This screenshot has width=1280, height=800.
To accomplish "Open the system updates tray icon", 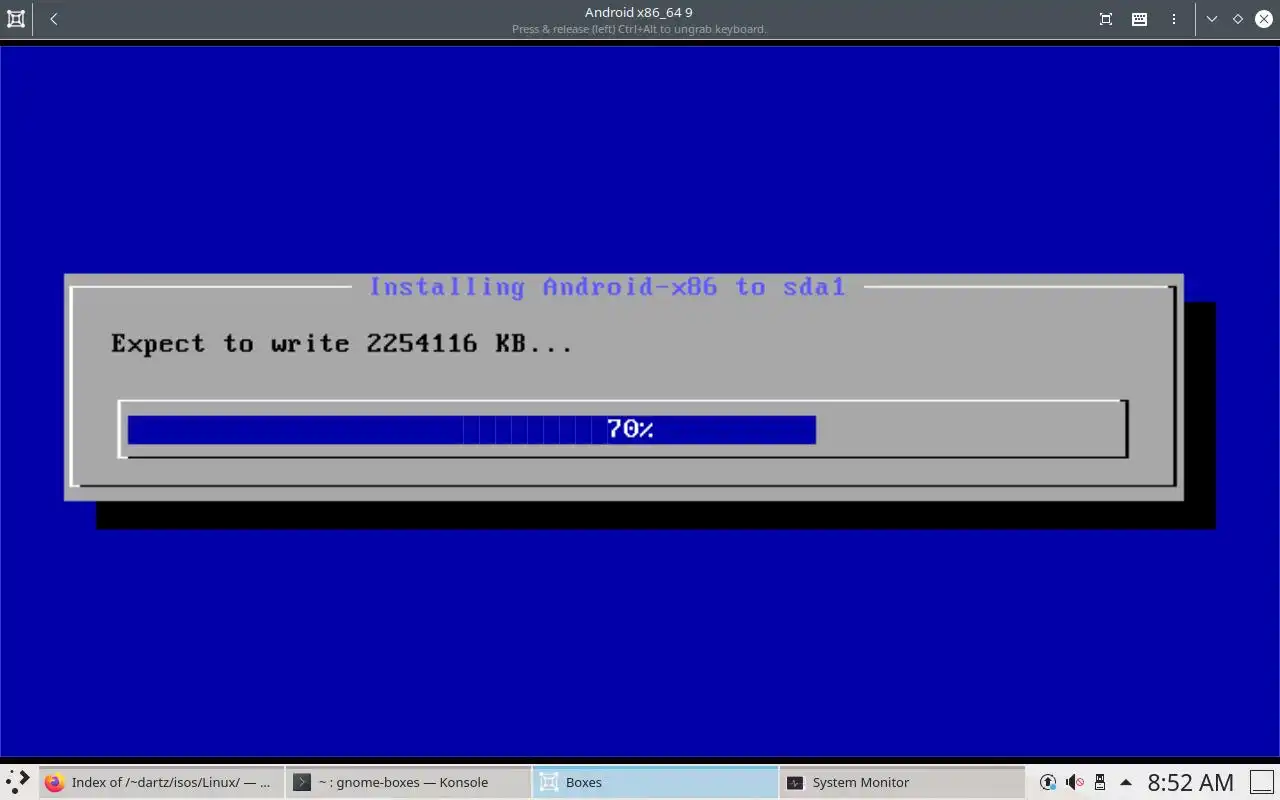I will [x=1048, y=782].
